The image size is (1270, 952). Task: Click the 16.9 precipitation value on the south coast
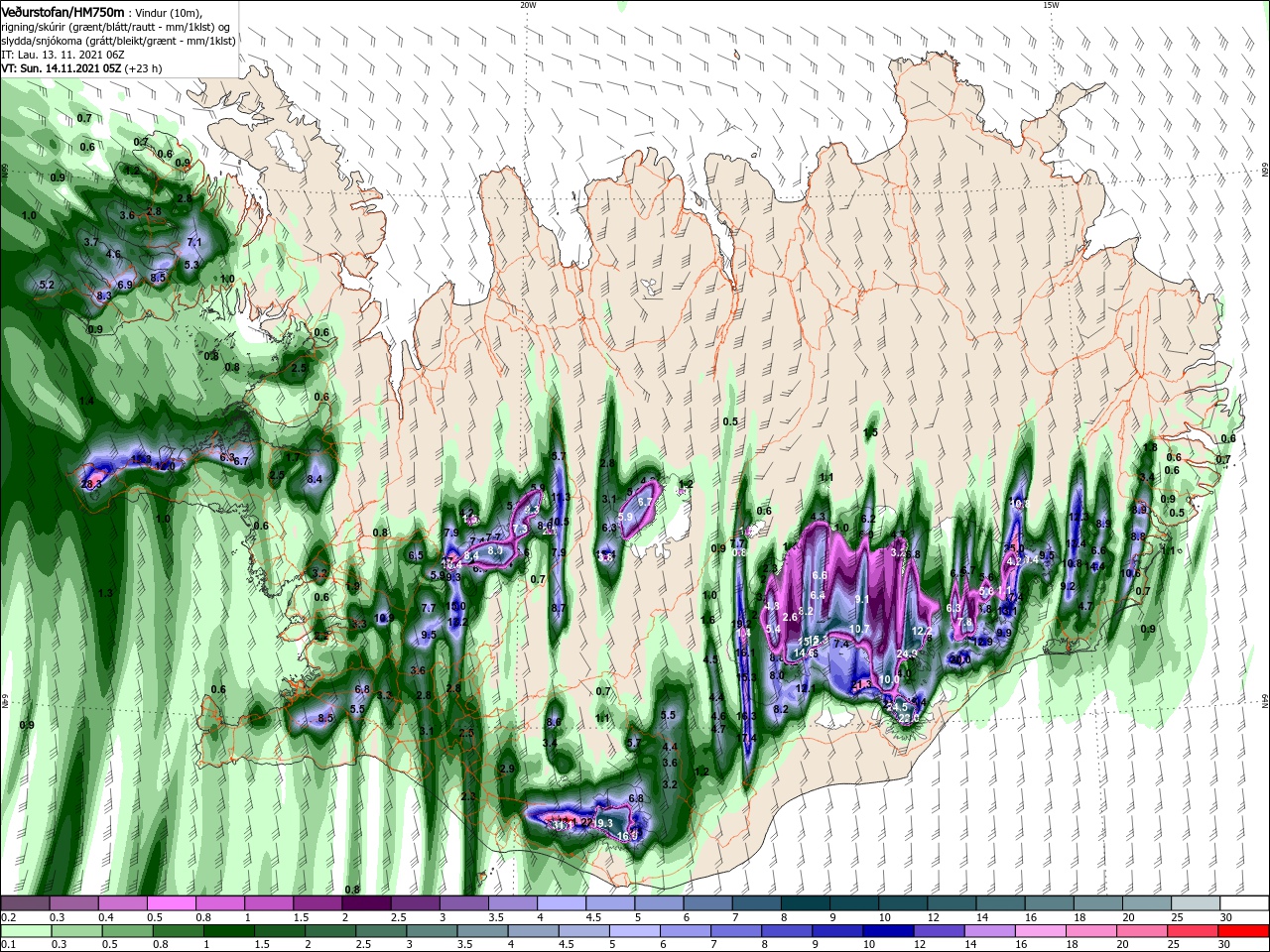click(627, 836)
